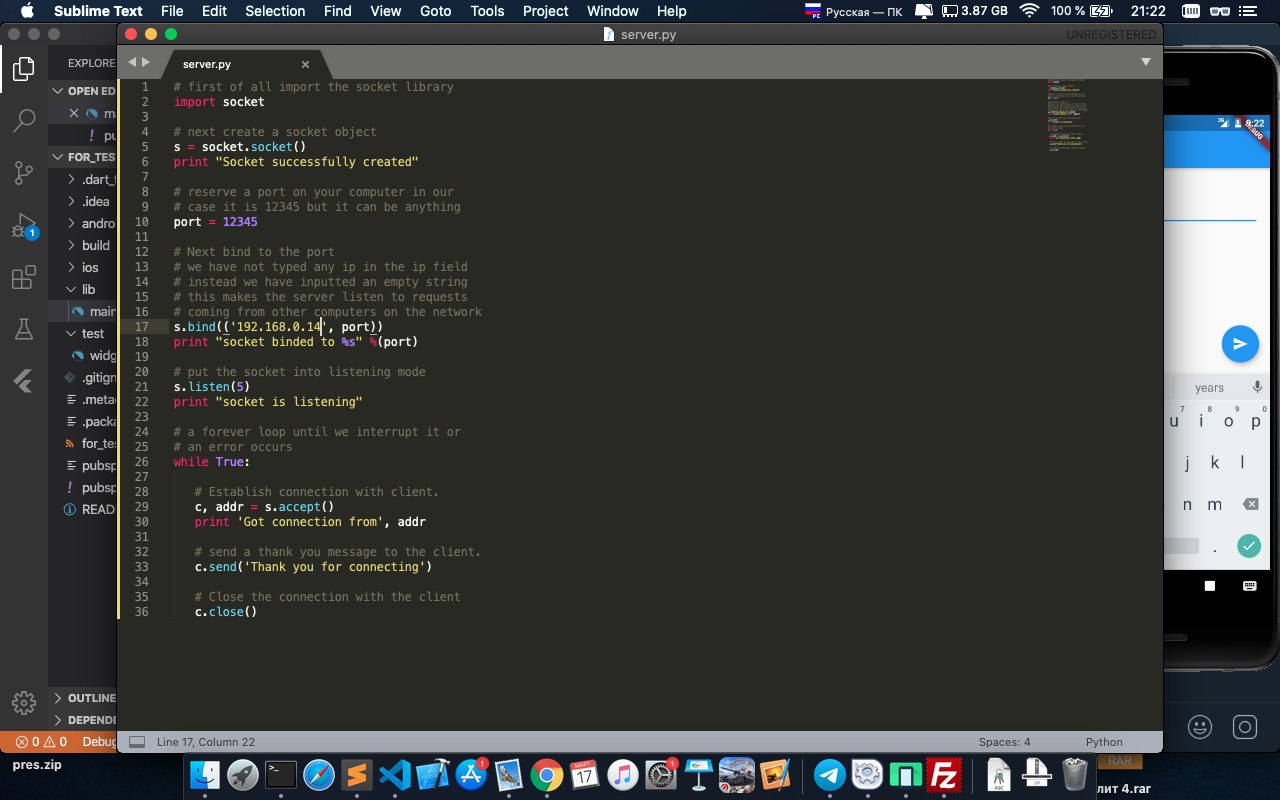This screenshot has width=1280, height=800.
Task: Expand VS Code OUTLINE section
Action: [x=83, y=698]
